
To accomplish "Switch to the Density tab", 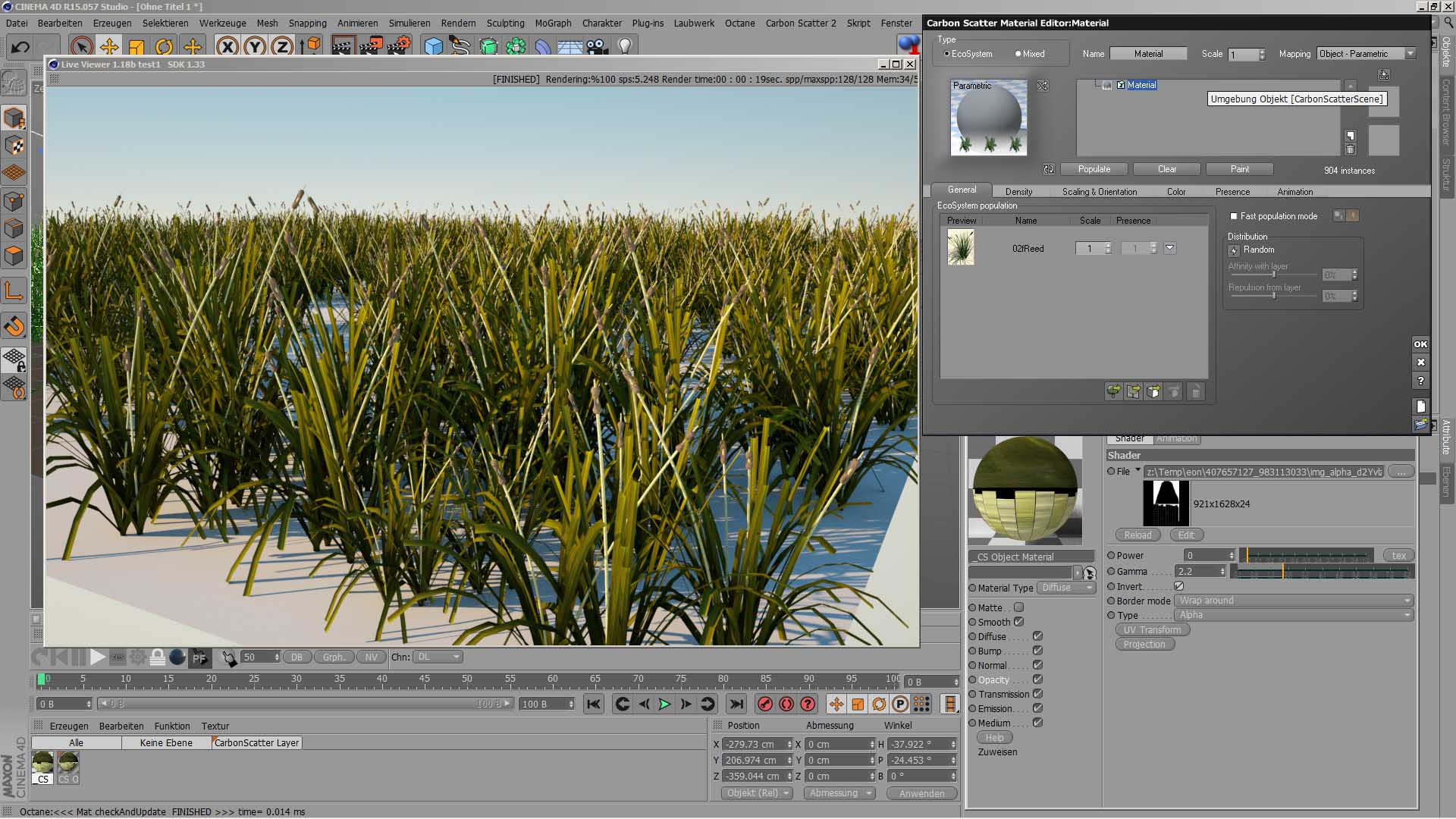I will 1018,193.
